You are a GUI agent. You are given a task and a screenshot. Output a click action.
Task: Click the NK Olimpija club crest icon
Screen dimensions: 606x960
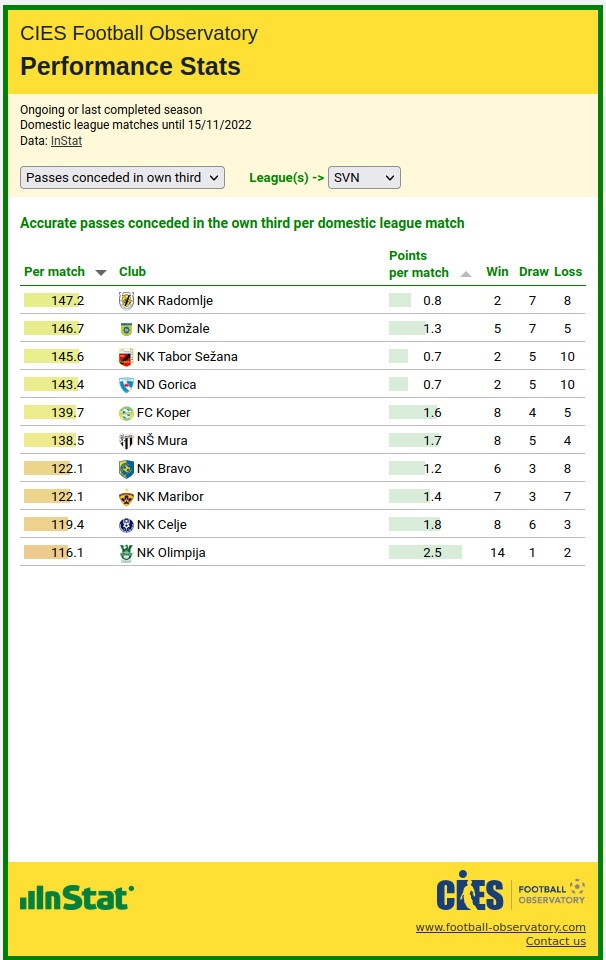[x=126, y=553]
